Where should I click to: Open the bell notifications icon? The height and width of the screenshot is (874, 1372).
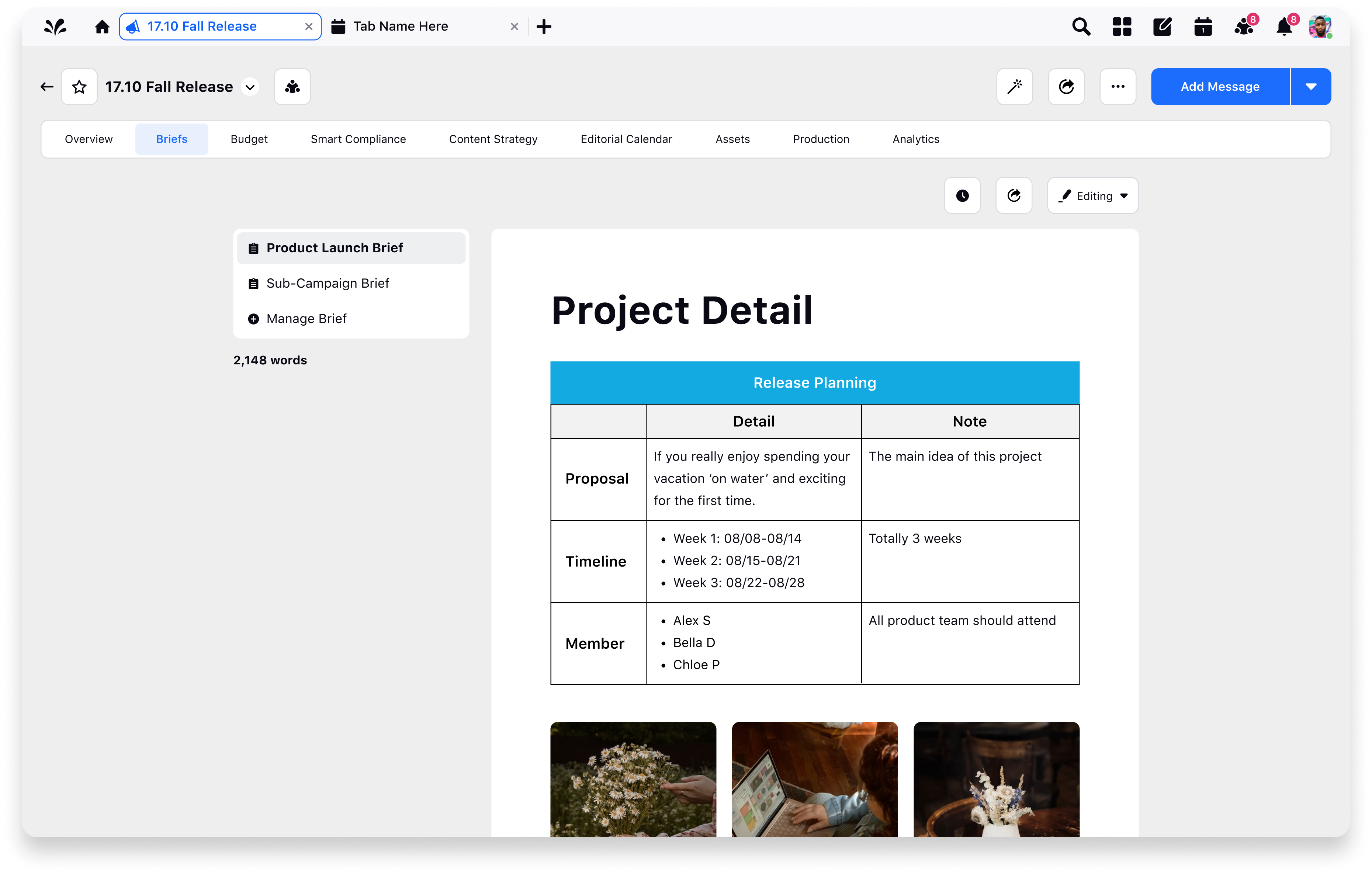click(x=1284, y=27)
